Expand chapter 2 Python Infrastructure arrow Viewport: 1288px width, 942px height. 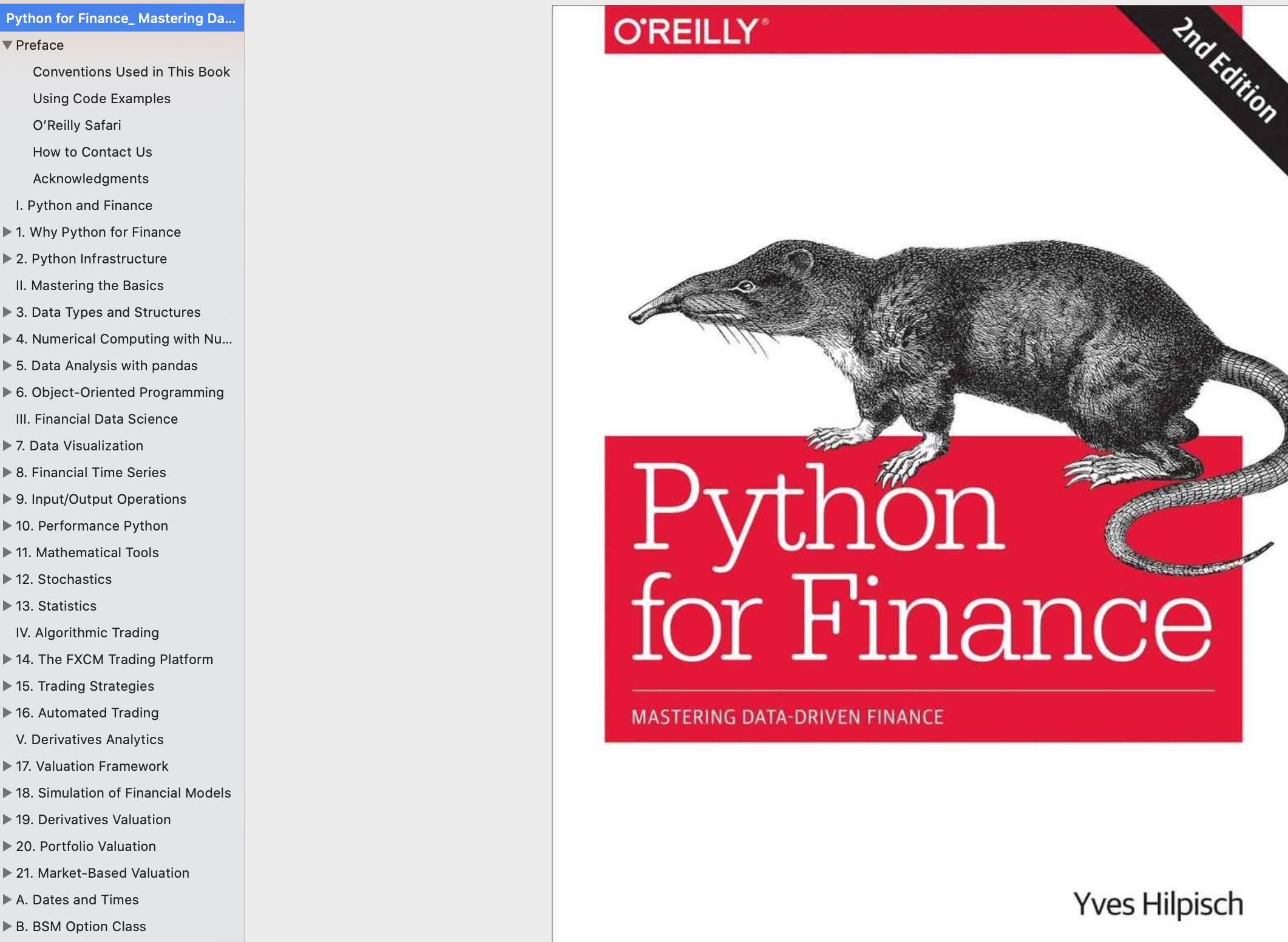tap(7, 259)
